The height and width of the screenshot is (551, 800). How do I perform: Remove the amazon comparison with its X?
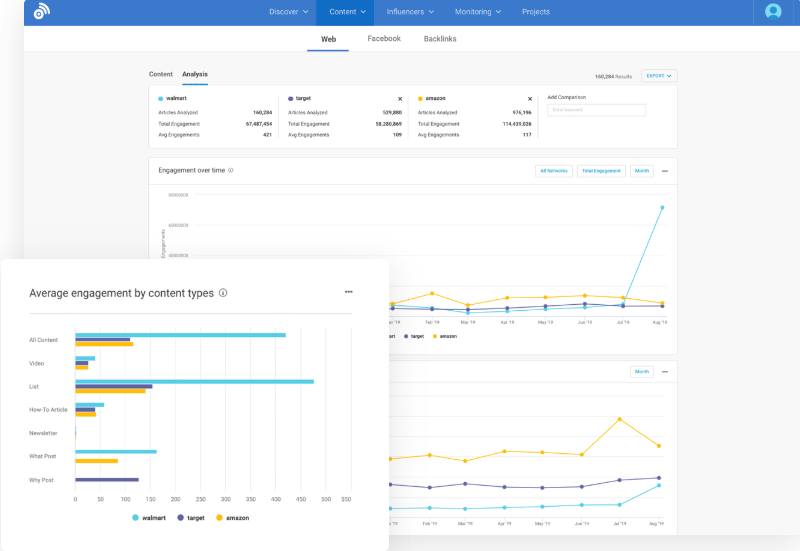pos(530,99)
